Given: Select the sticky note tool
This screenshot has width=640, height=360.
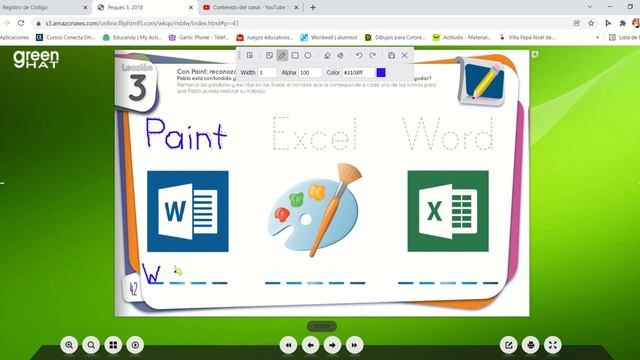Looking at the screenshot, I should (x=269, y=55).
